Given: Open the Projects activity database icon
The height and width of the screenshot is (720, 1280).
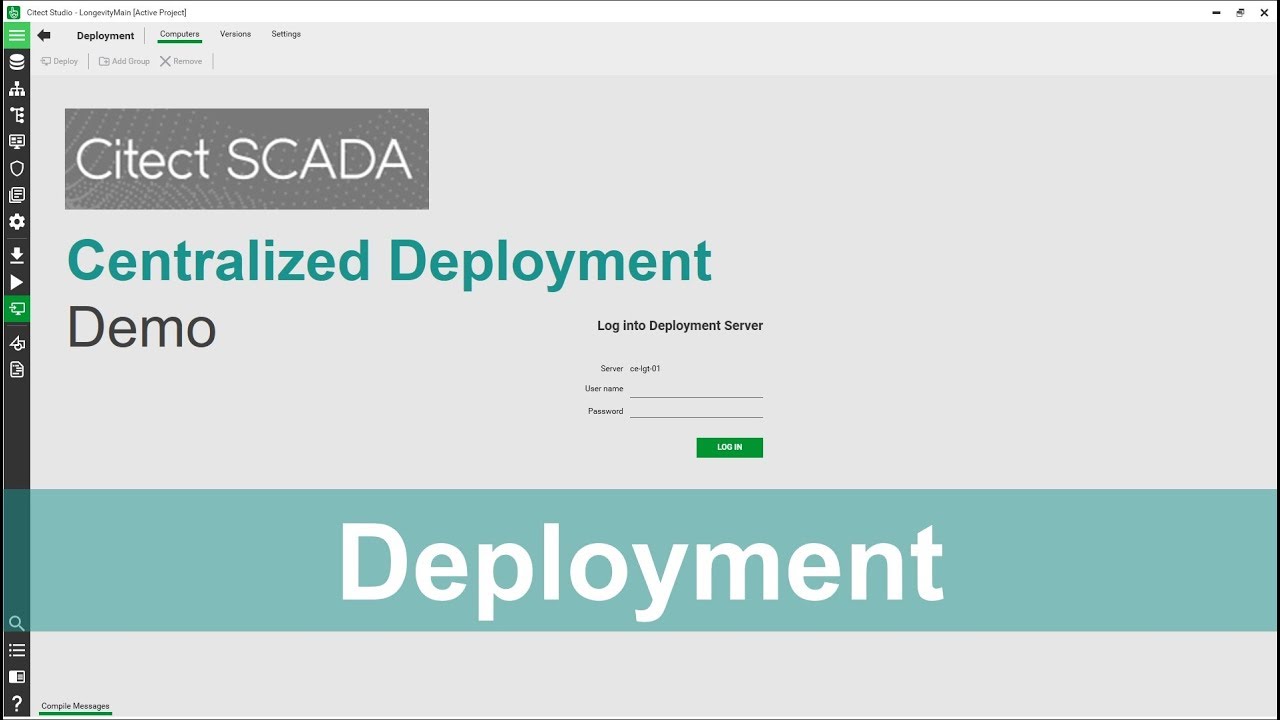Looking at the screenshot, I should [x=16, y=62].
